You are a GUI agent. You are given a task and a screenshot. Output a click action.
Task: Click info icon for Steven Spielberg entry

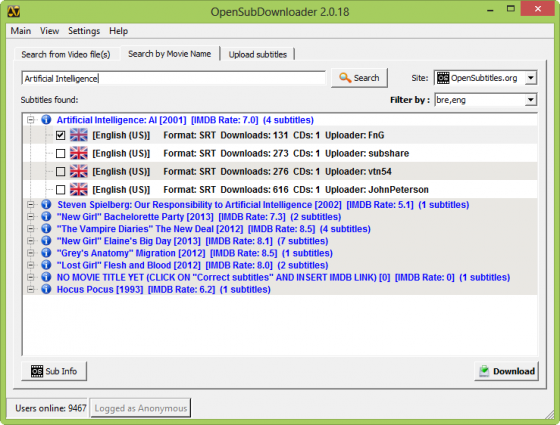tap(46, 204)
